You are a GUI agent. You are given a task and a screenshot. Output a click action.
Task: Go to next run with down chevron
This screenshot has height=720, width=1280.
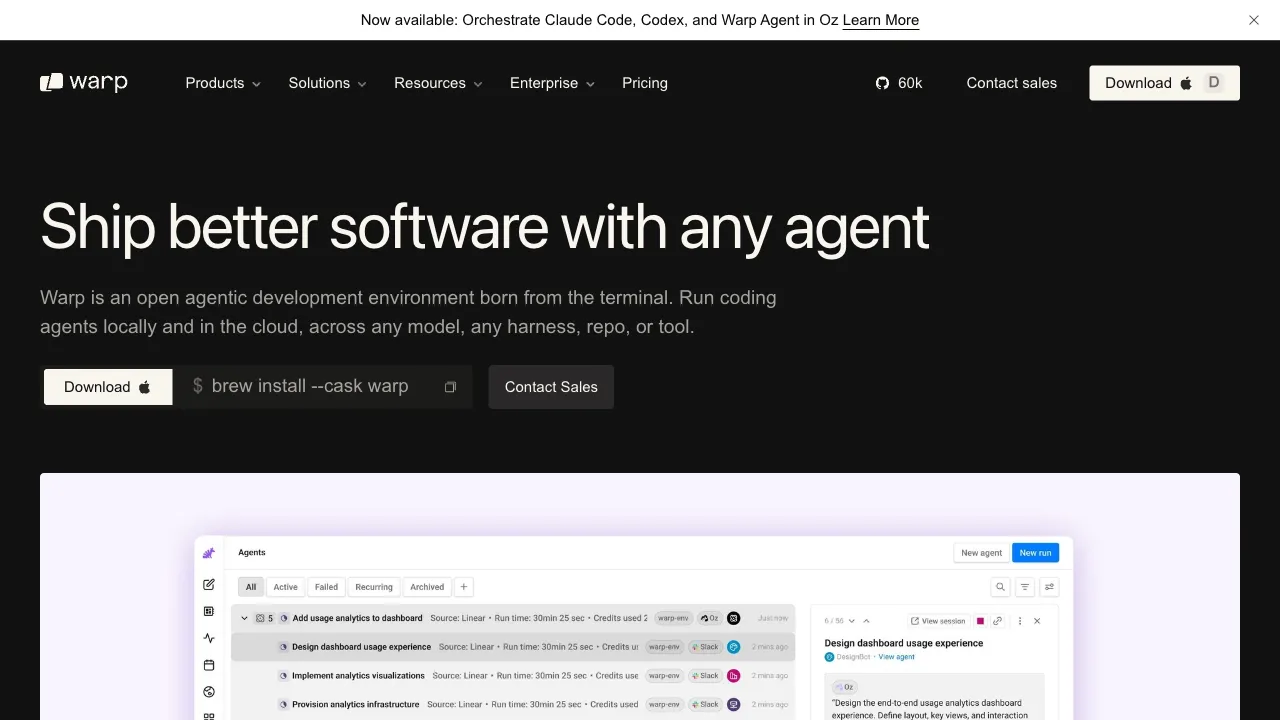click(x=852, y=621)
